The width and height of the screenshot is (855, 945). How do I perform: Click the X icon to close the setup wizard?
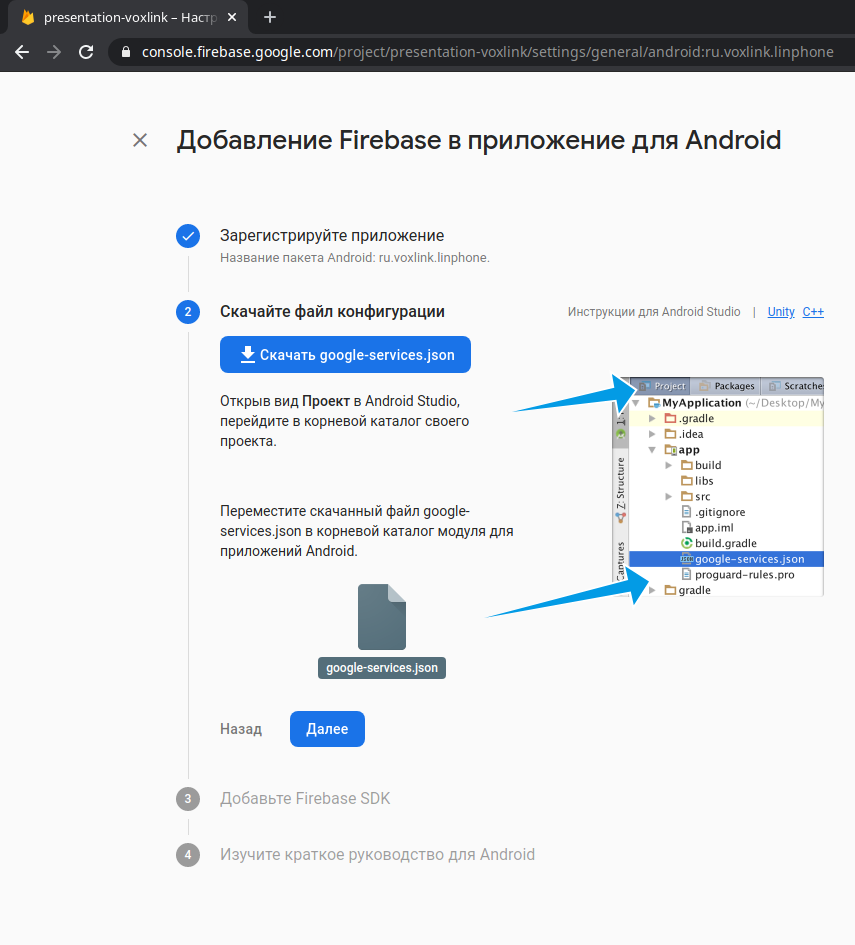[140, 140]
